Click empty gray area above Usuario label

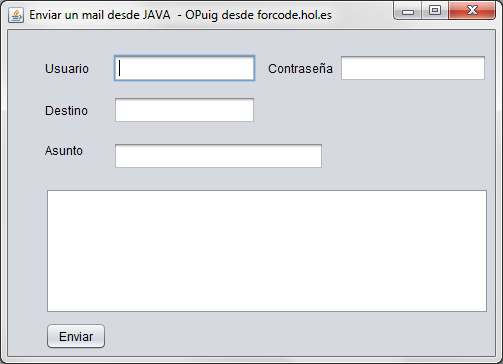[x=67, y=43]
